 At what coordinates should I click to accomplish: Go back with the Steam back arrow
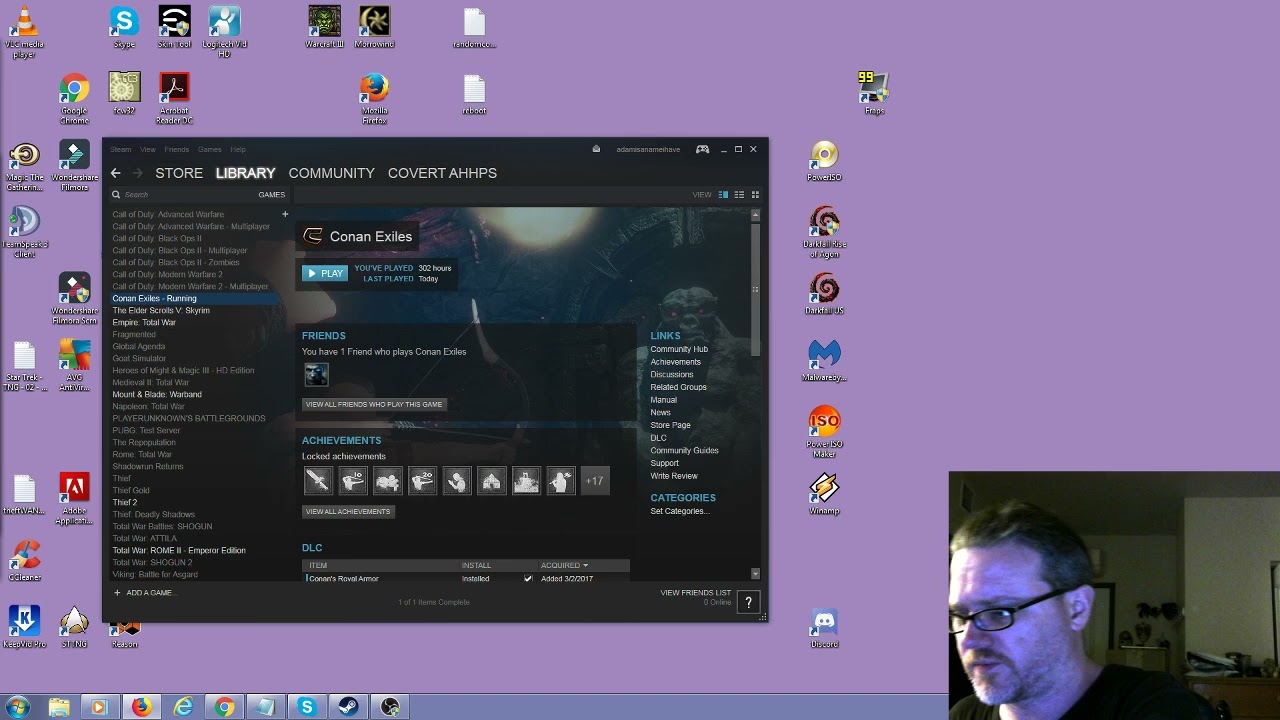pos(115,173)
